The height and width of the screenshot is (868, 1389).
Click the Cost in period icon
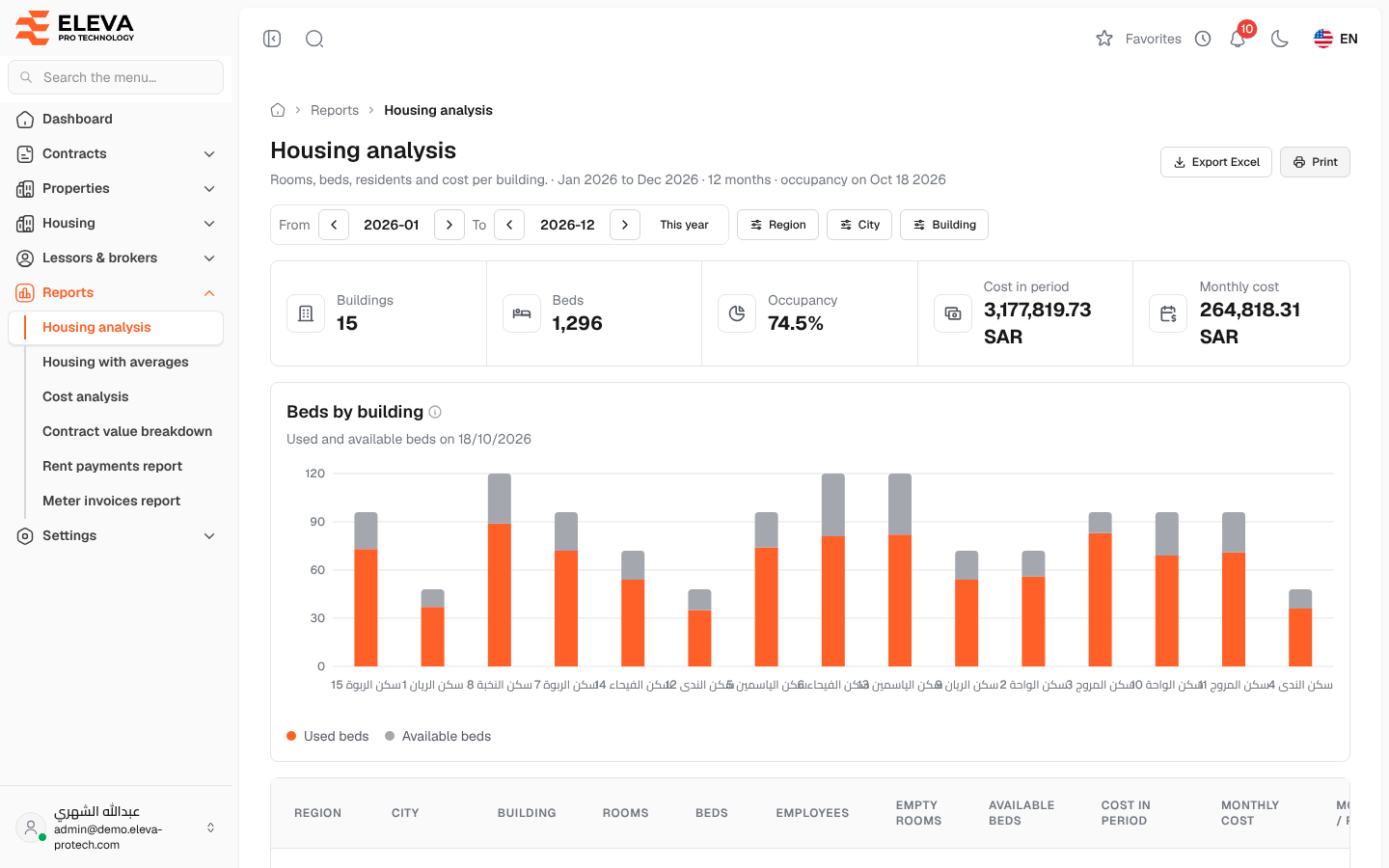coord(953,313)
